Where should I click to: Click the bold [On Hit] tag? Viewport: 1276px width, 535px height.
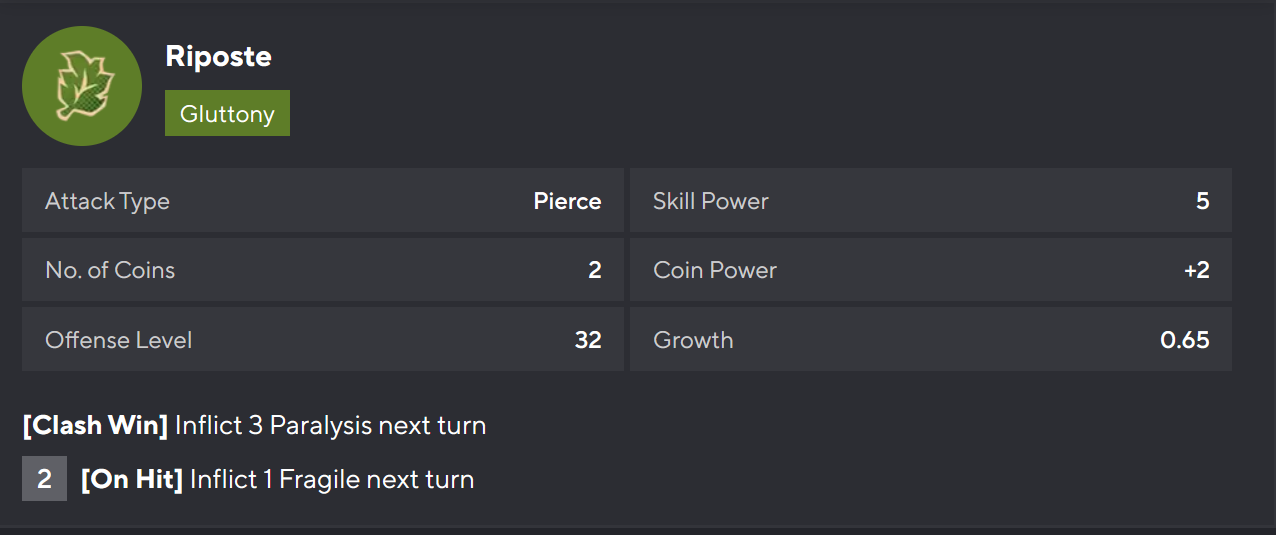[132, 479]
